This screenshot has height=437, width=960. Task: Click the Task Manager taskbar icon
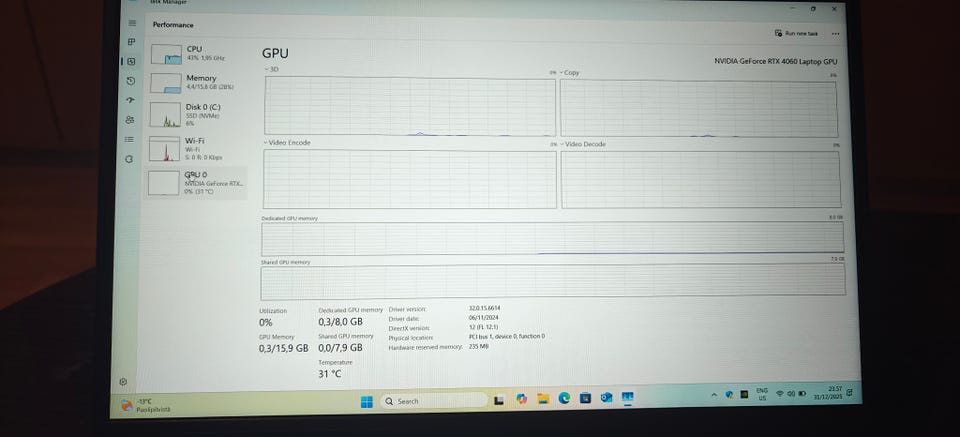pyautogui.click(x=628, y=397)
